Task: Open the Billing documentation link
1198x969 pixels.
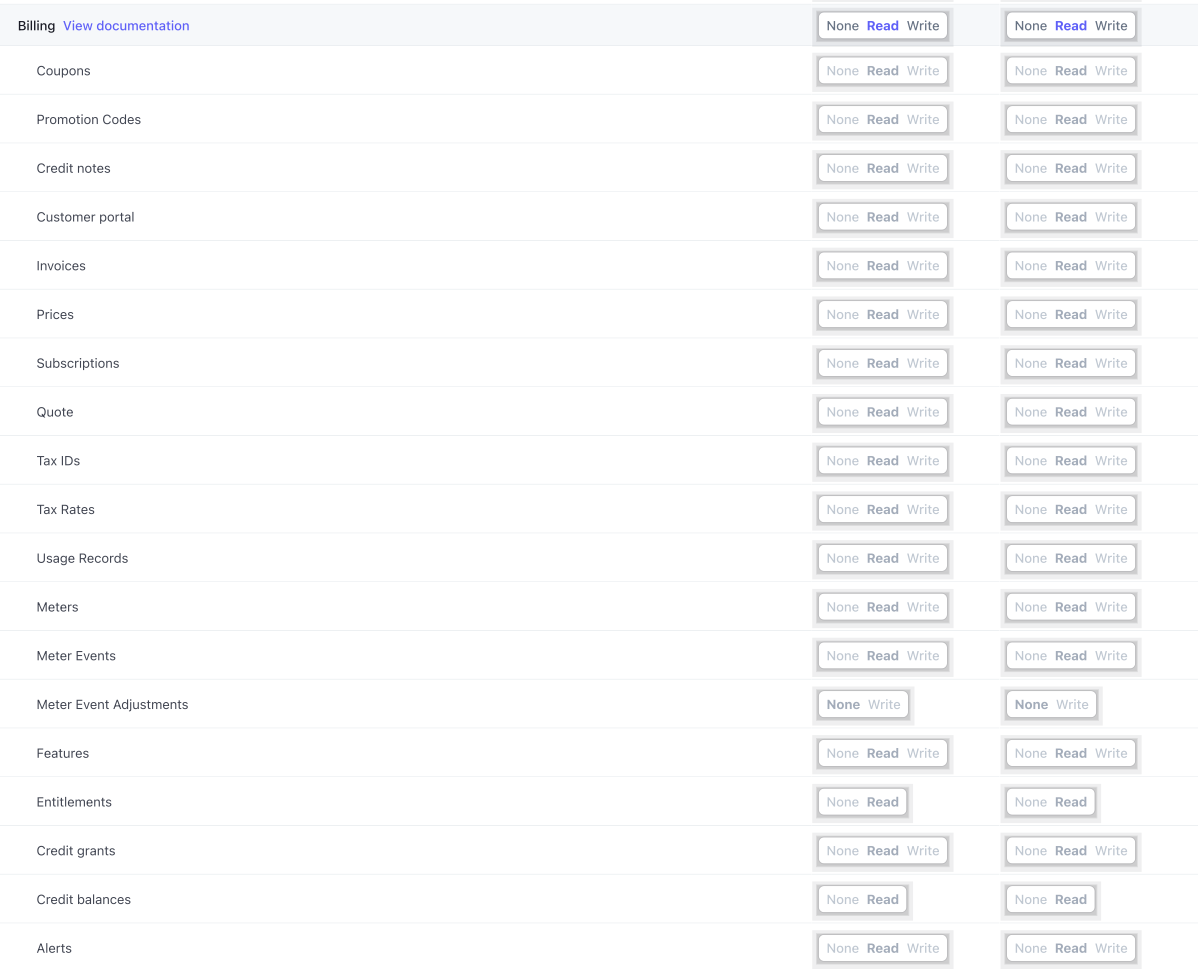Action: (x=125, y=25)
